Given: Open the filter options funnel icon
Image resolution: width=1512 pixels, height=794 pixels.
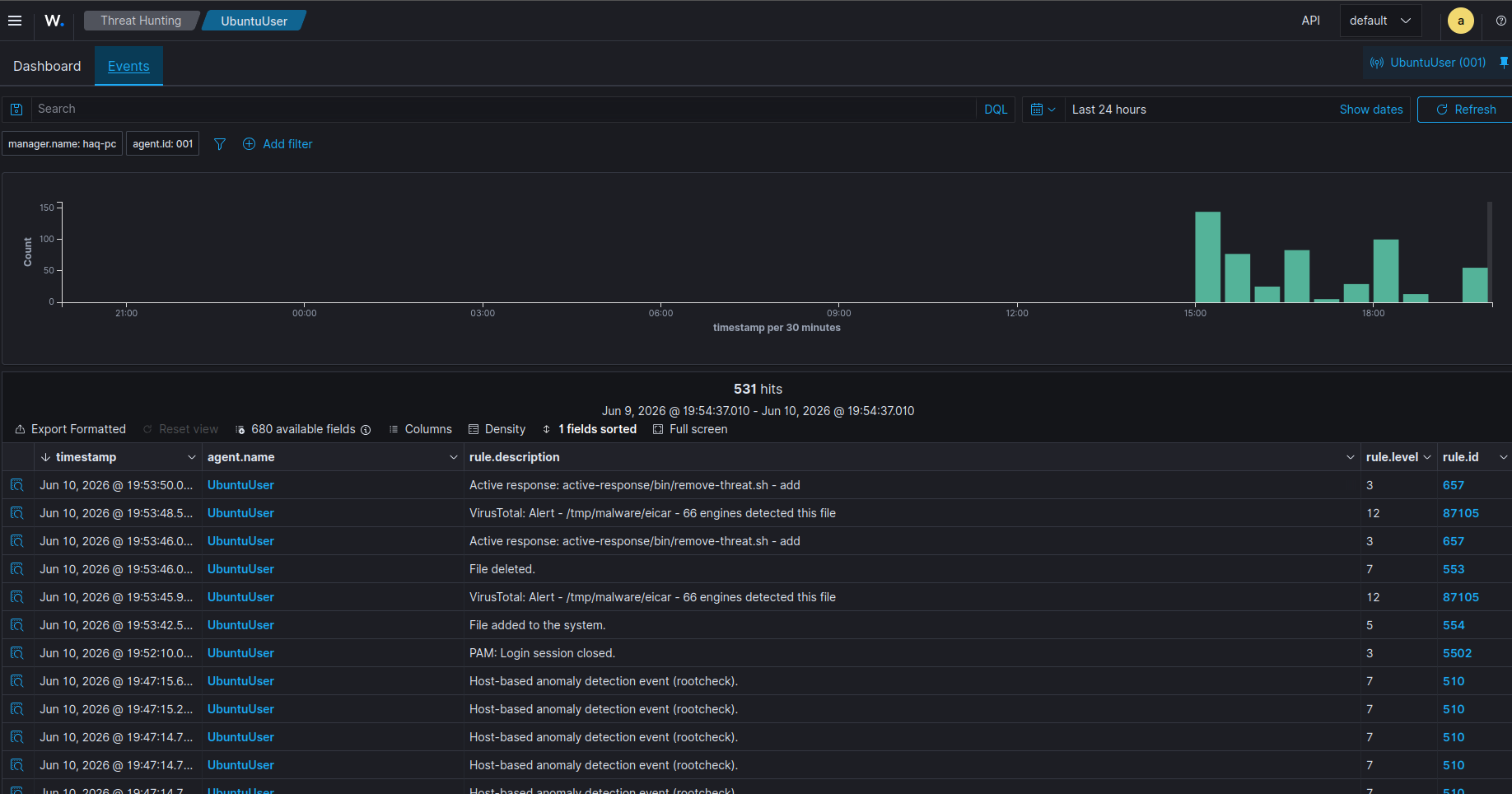Looking at the screenshot, I should (220, 144).
